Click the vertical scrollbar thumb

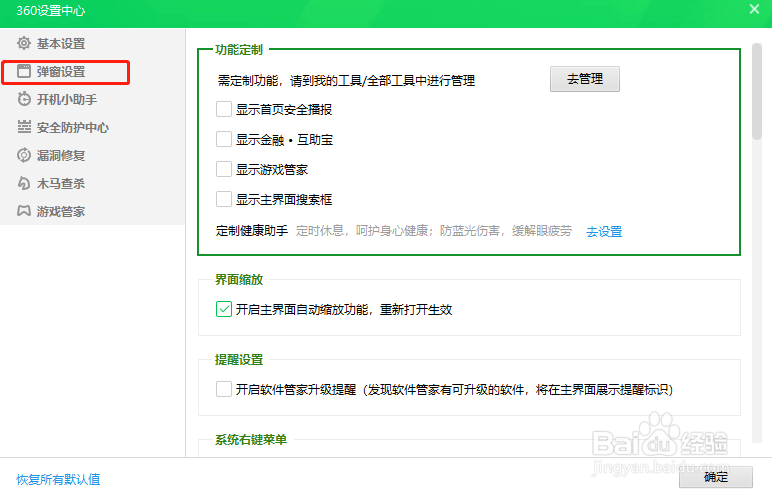tap(757, 91)
